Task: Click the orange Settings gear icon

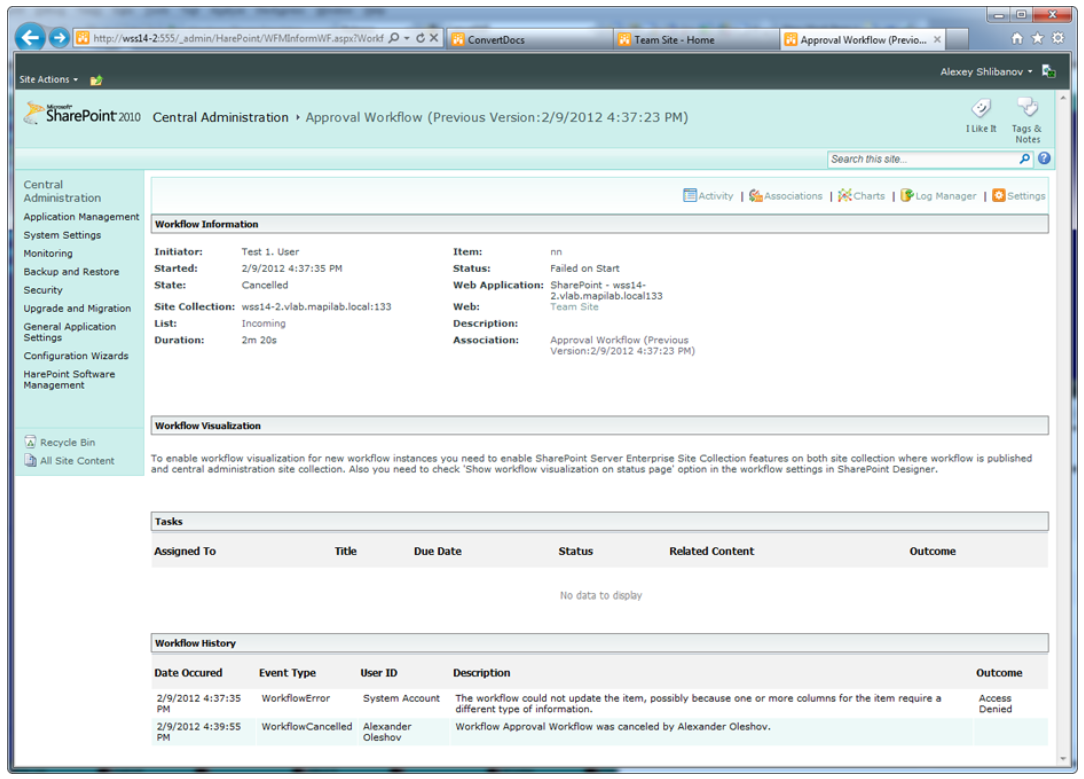Action: tap(998, 196)
